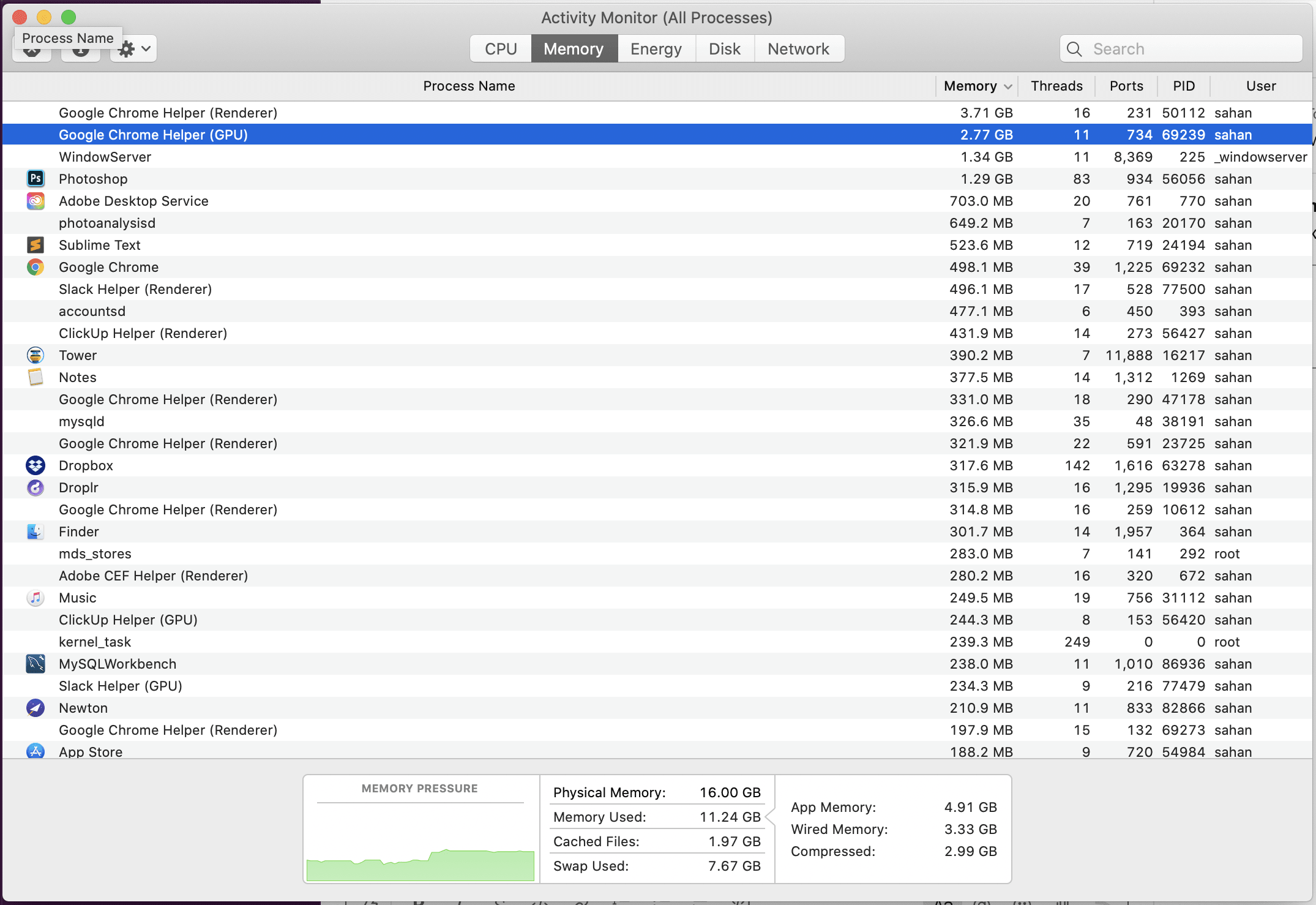Select ClickUp Helper (GPU) process
Viewport: 1316px width, 905px height.
657,620
